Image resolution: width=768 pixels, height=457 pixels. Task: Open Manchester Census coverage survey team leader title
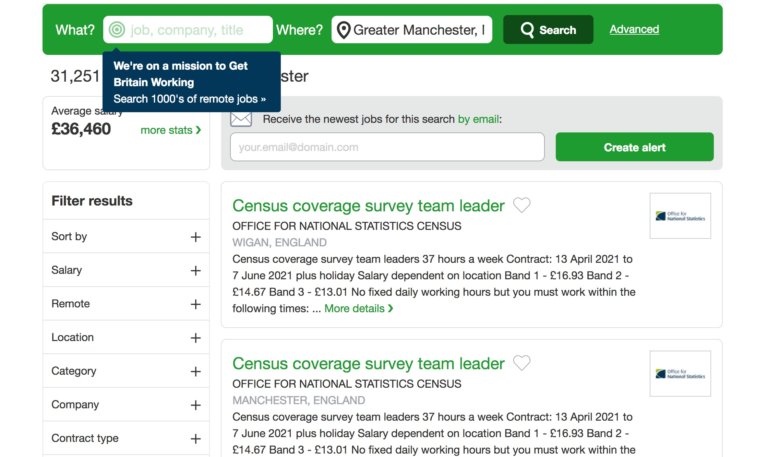tap(368, 363)
